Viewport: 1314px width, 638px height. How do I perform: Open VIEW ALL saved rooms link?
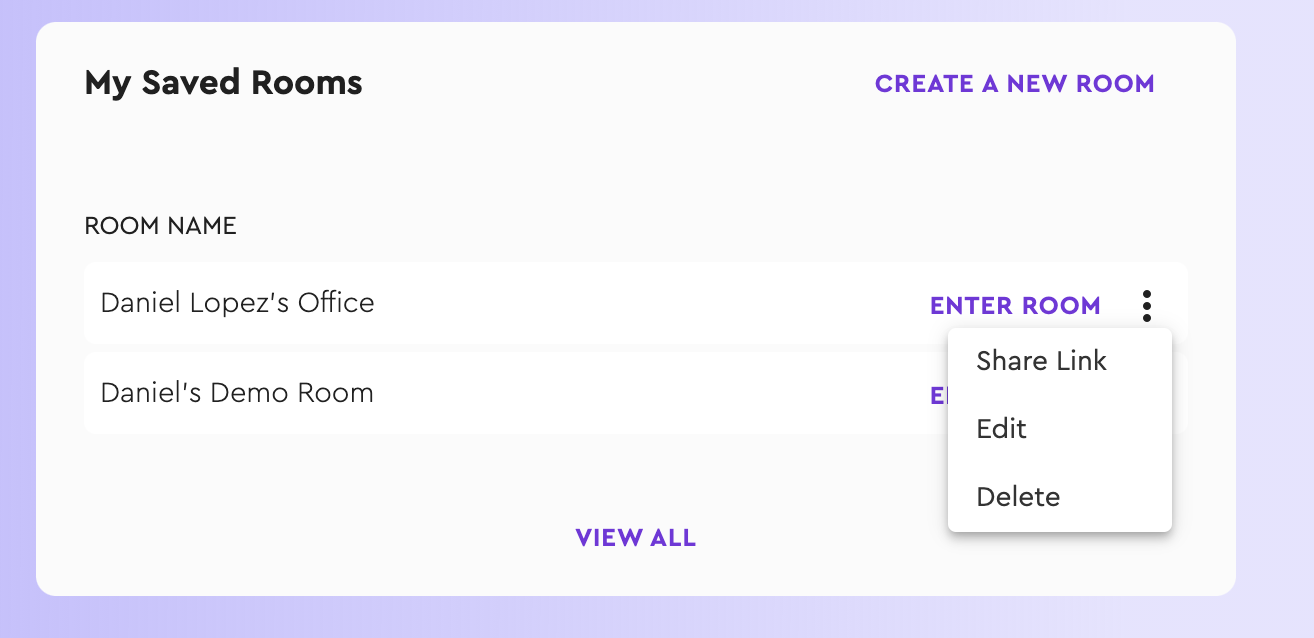pyautogui.click(x=636, y=538)
